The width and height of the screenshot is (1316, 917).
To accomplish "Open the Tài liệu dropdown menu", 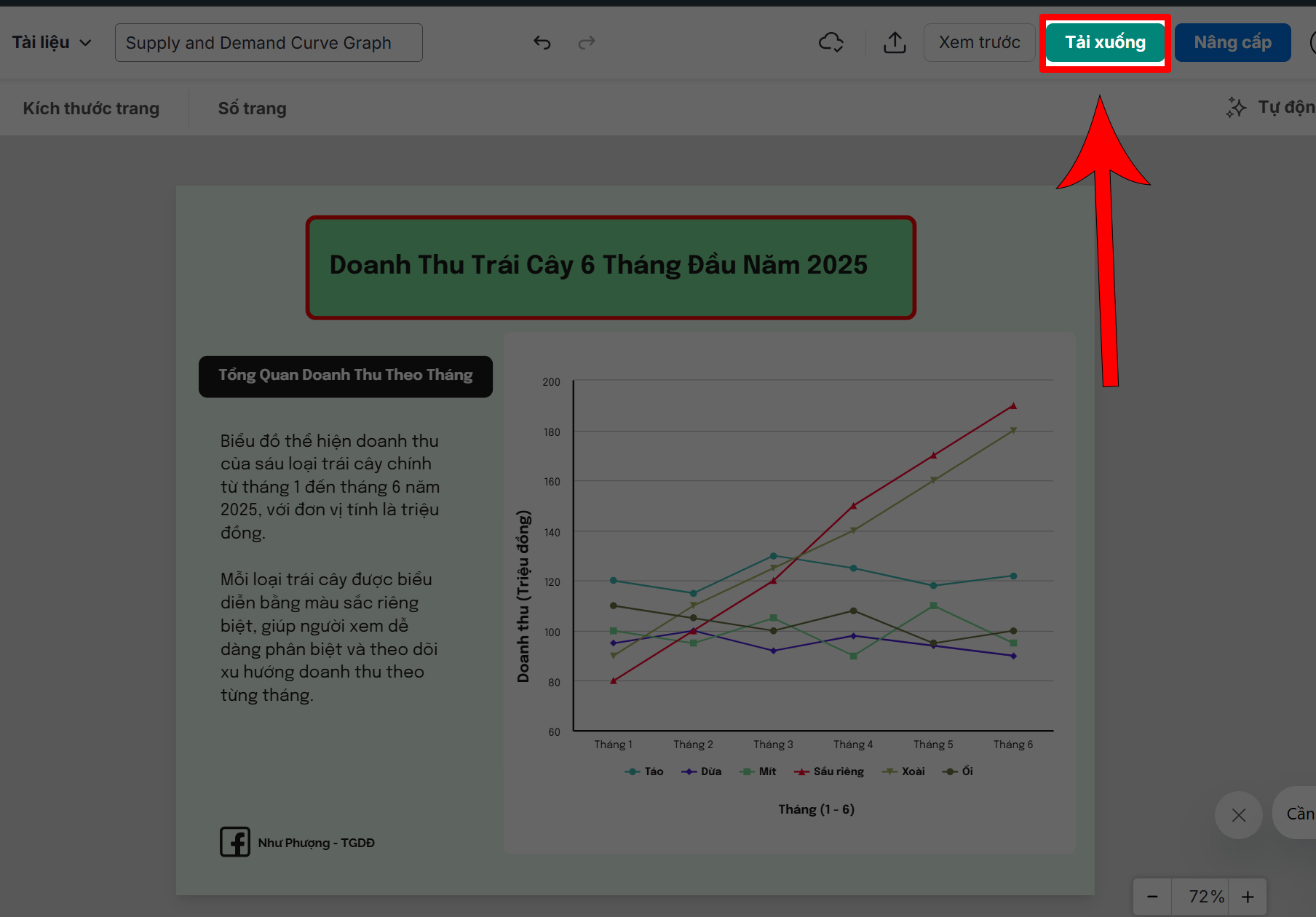I will coord(52,42).
